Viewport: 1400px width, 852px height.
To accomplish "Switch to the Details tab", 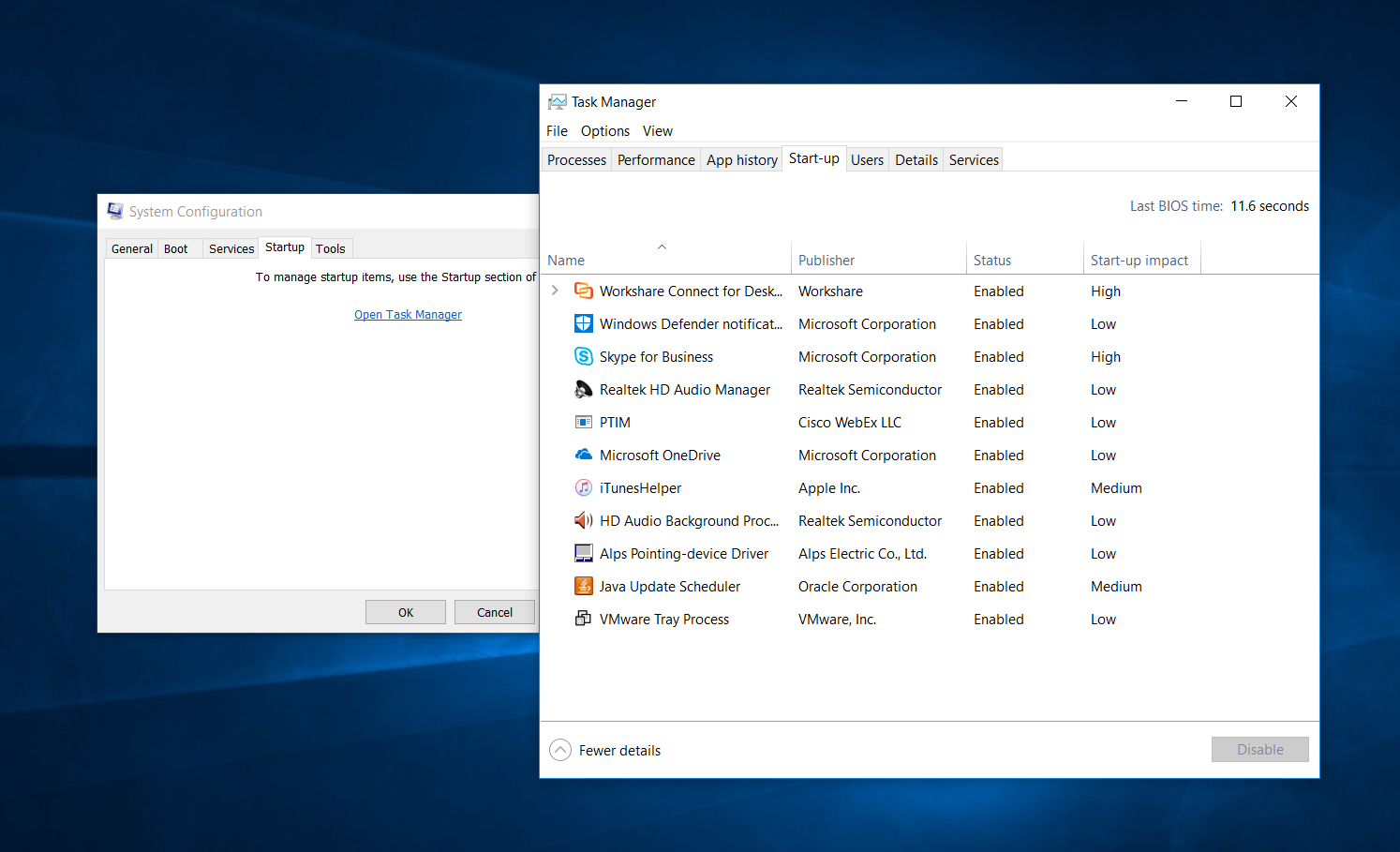I will [916, 159].
